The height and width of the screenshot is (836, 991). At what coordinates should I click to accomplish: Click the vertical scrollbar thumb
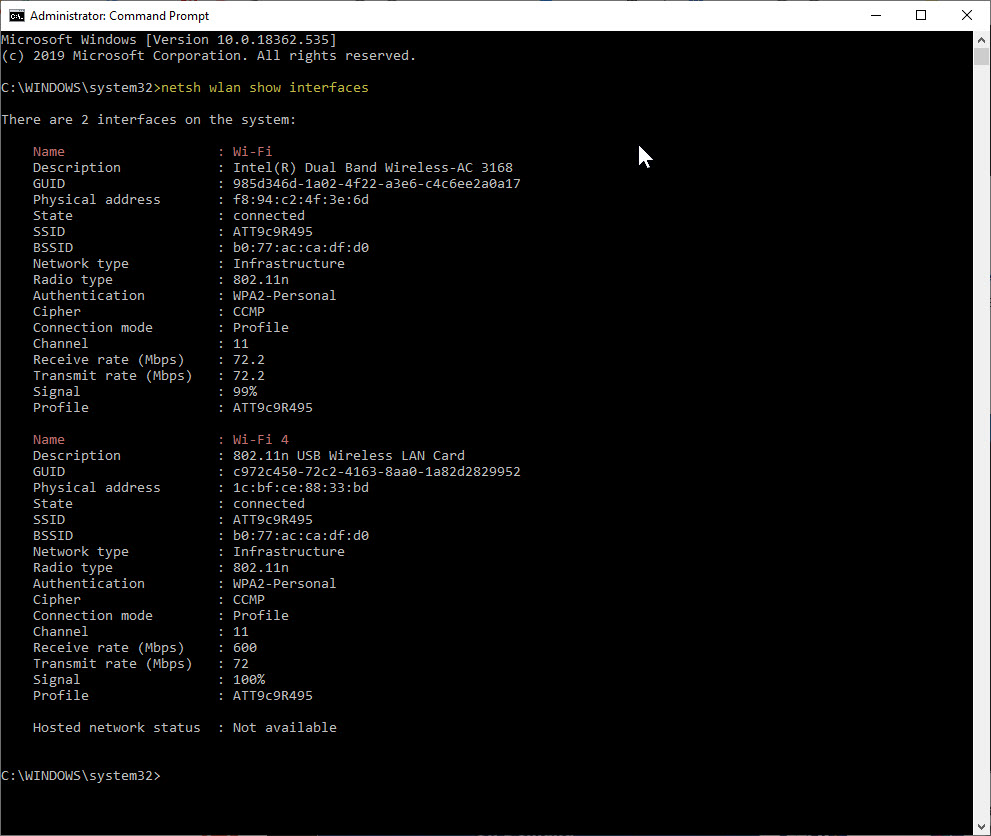tap(981, 56)
